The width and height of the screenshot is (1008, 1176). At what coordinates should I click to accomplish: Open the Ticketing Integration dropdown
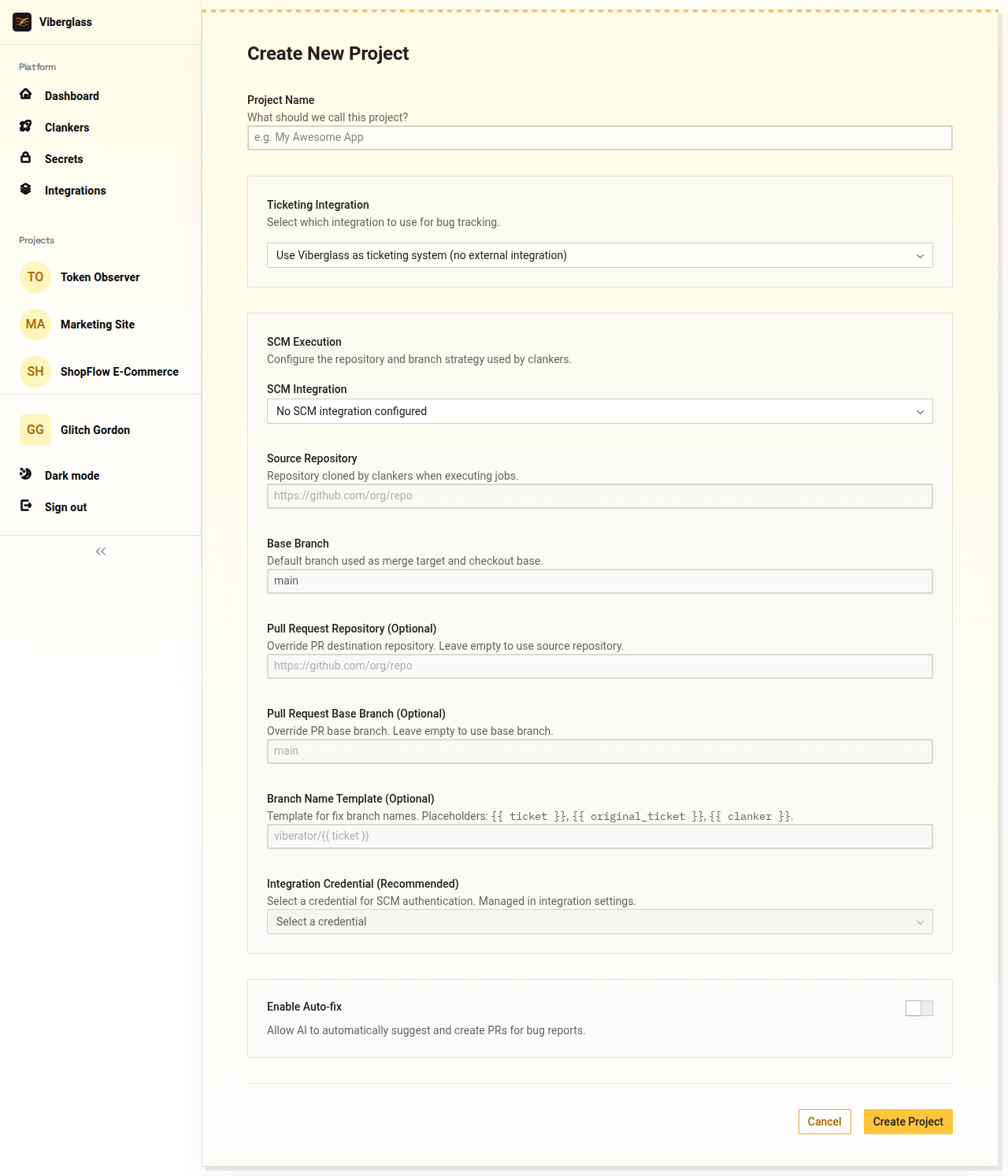[x=599, y=255]
